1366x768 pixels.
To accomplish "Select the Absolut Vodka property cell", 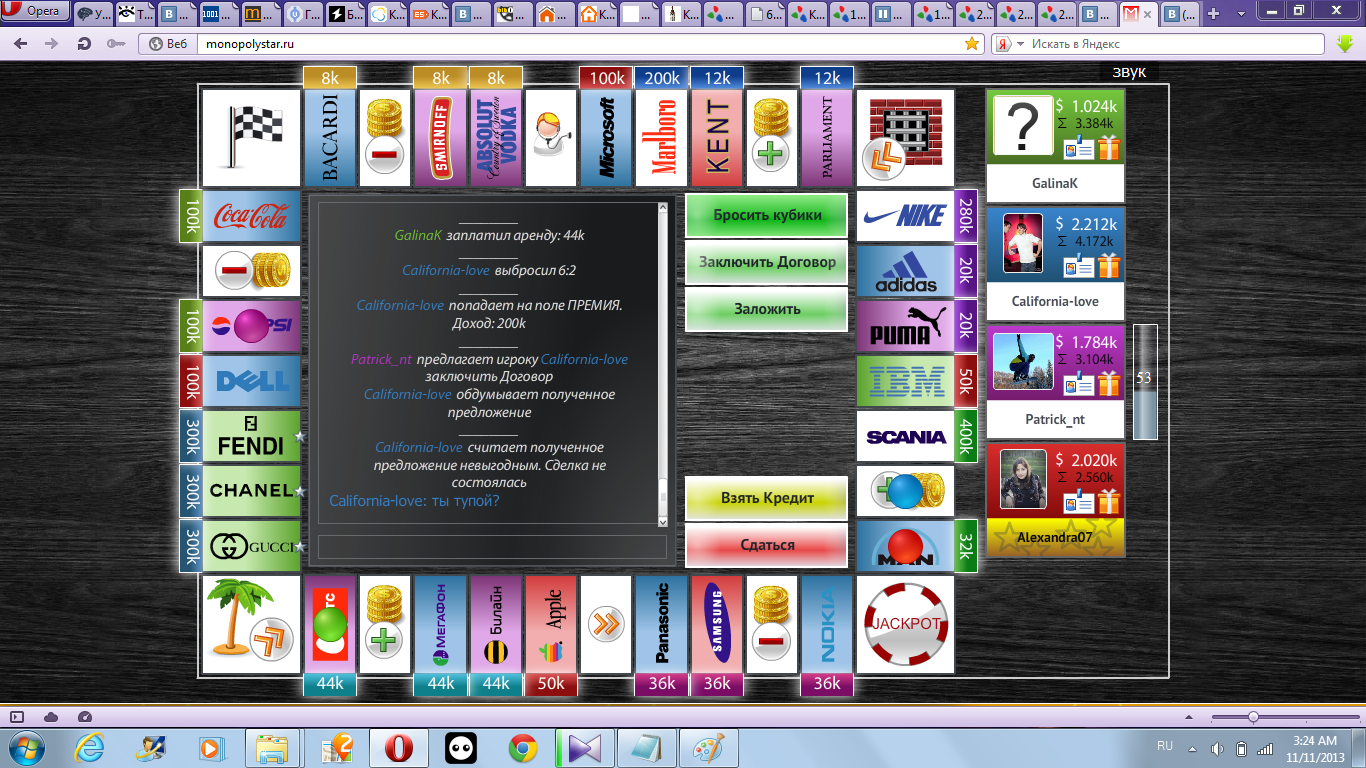I will pyautogui.click(x=495, y=138).
